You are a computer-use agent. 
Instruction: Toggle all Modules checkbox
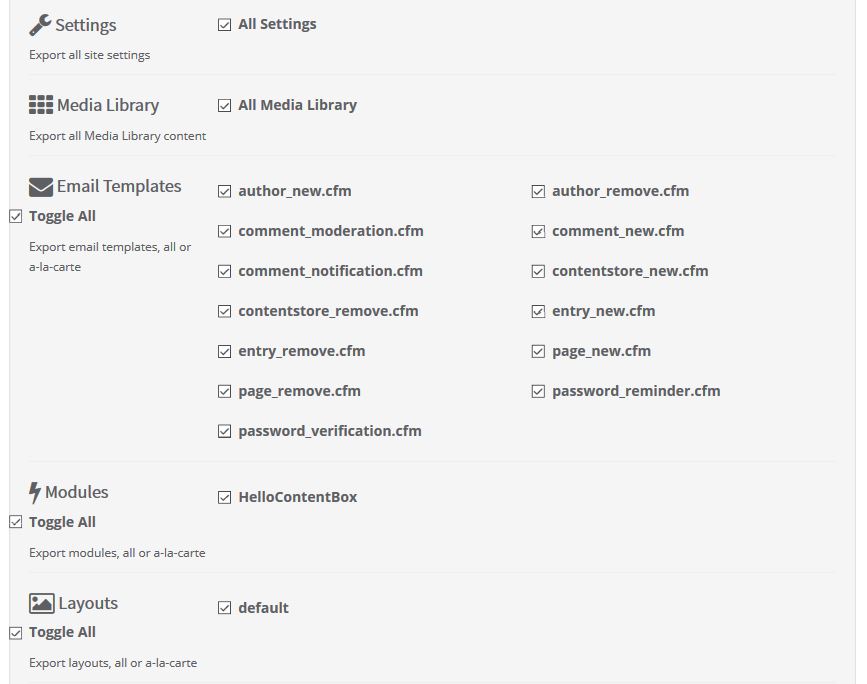[16, 522]
